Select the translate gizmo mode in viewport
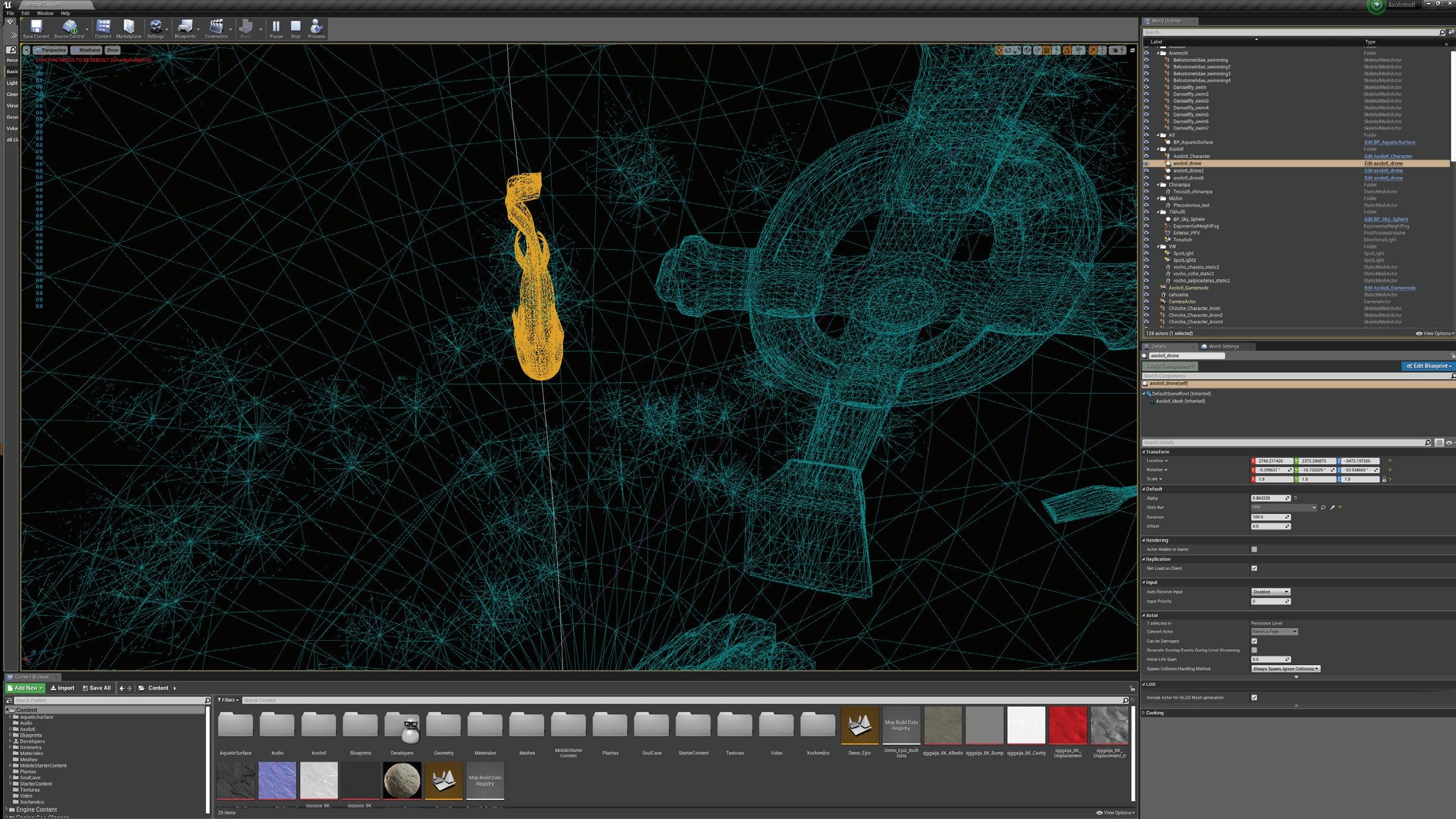Image resolution: width=1456 pixels, height=819 pixels. (x=999, y=50)
